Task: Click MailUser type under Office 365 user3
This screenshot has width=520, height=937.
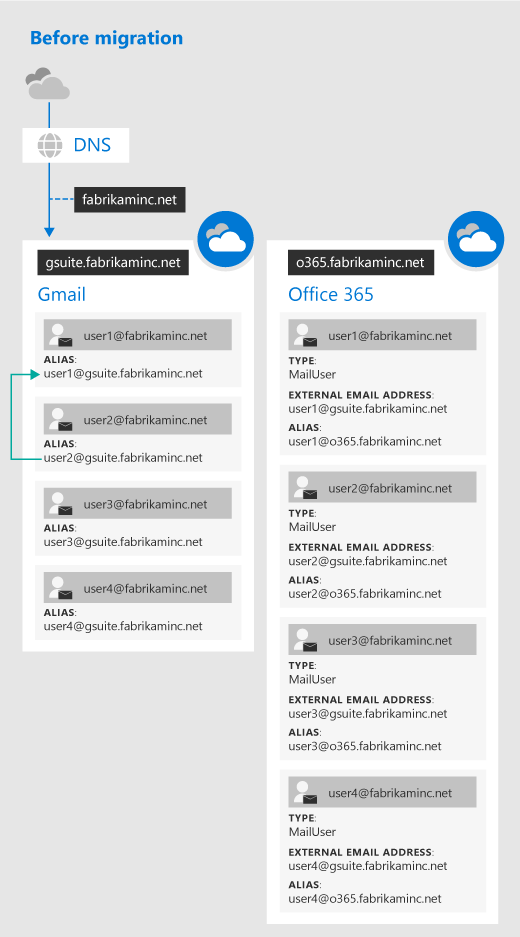Action: click(312, 679)
